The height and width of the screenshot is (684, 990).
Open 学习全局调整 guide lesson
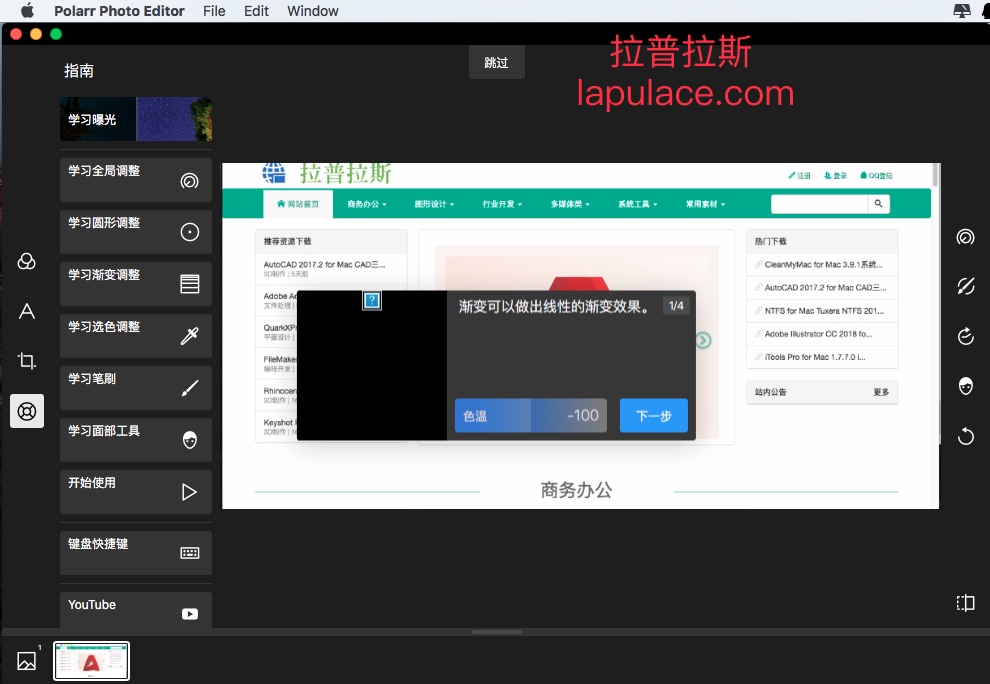pyautogui.click(x=136, y=181)
